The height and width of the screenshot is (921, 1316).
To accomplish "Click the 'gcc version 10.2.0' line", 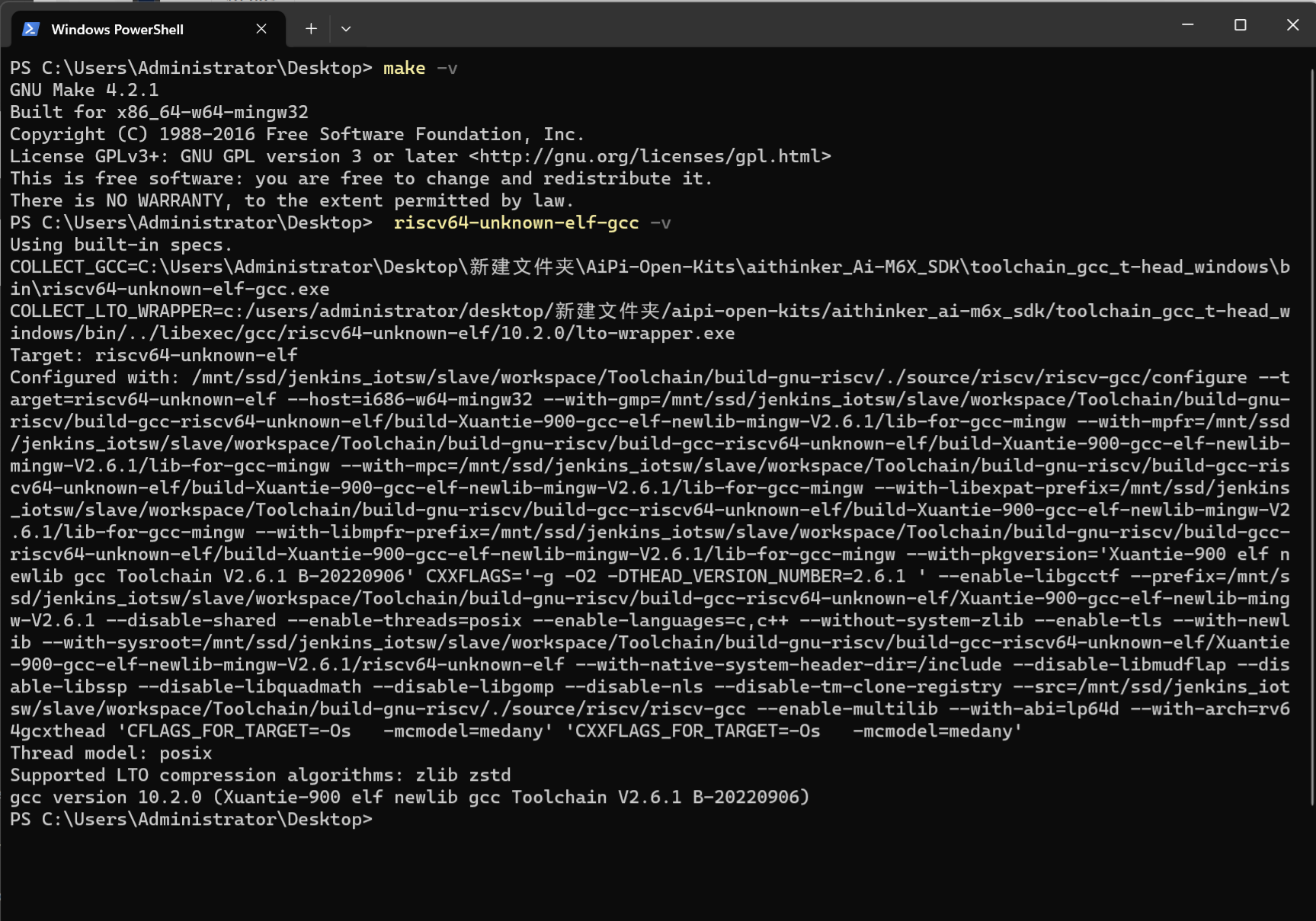I will click(x=410, y=798).
